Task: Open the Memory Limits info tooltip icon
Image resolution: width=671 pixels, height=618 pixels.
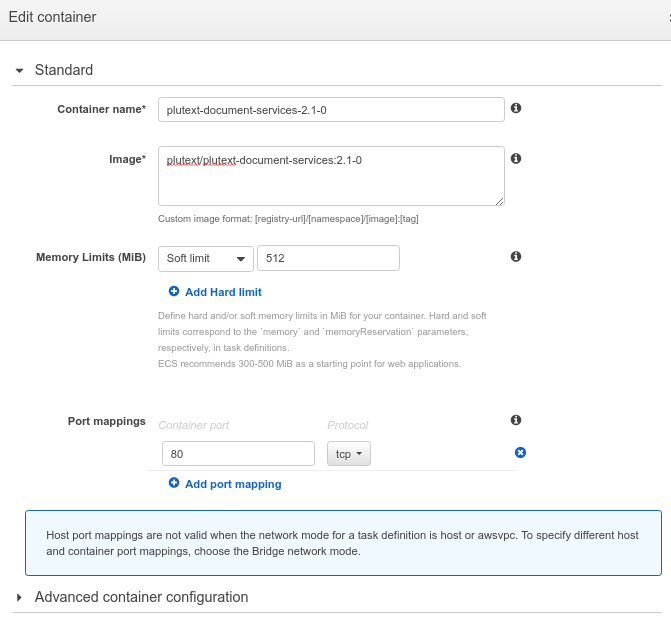Action: tap(516, 257)
